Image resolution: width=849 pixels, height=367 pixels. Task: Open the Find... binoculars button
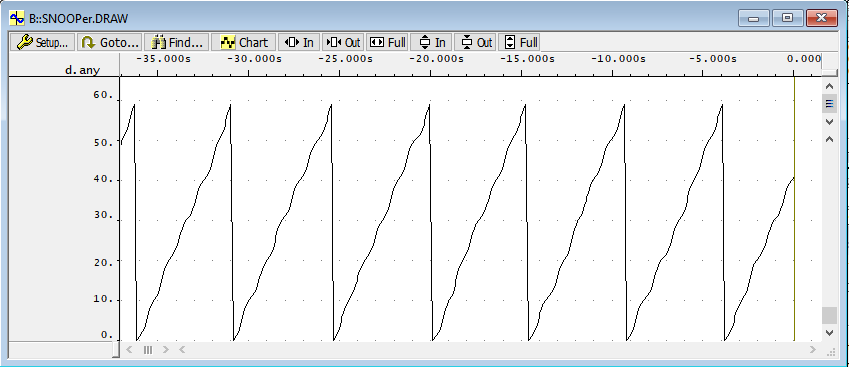point(177,42)
